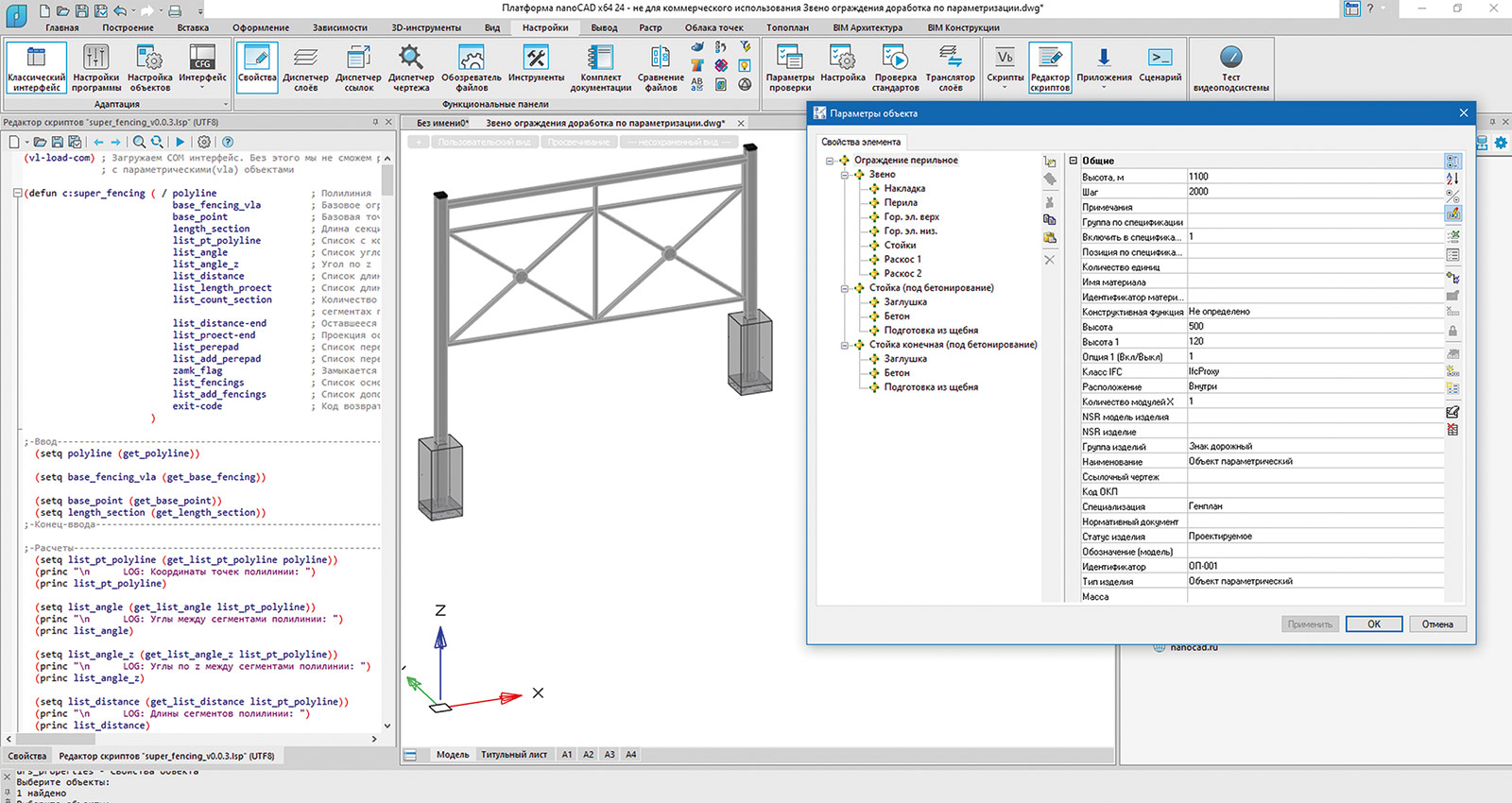Open Комплект документации
The height and width of the screenshot is (803, 1512).
coord(600,67)
